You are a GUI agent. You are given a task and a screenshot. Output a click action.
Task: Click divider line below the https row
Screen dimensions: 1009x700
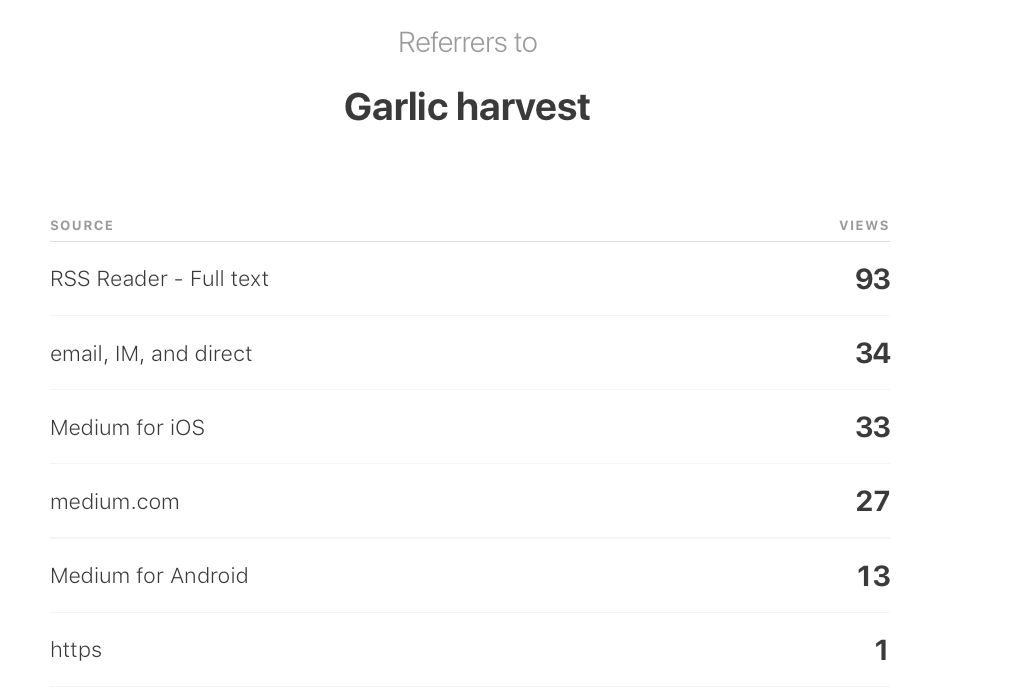470,687
